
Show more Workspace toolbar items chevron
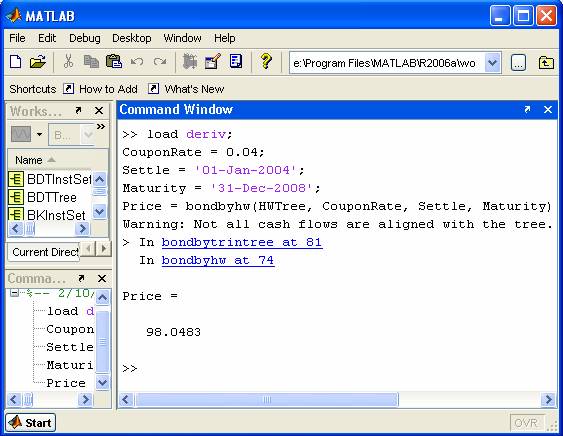(x=101, y=126)
